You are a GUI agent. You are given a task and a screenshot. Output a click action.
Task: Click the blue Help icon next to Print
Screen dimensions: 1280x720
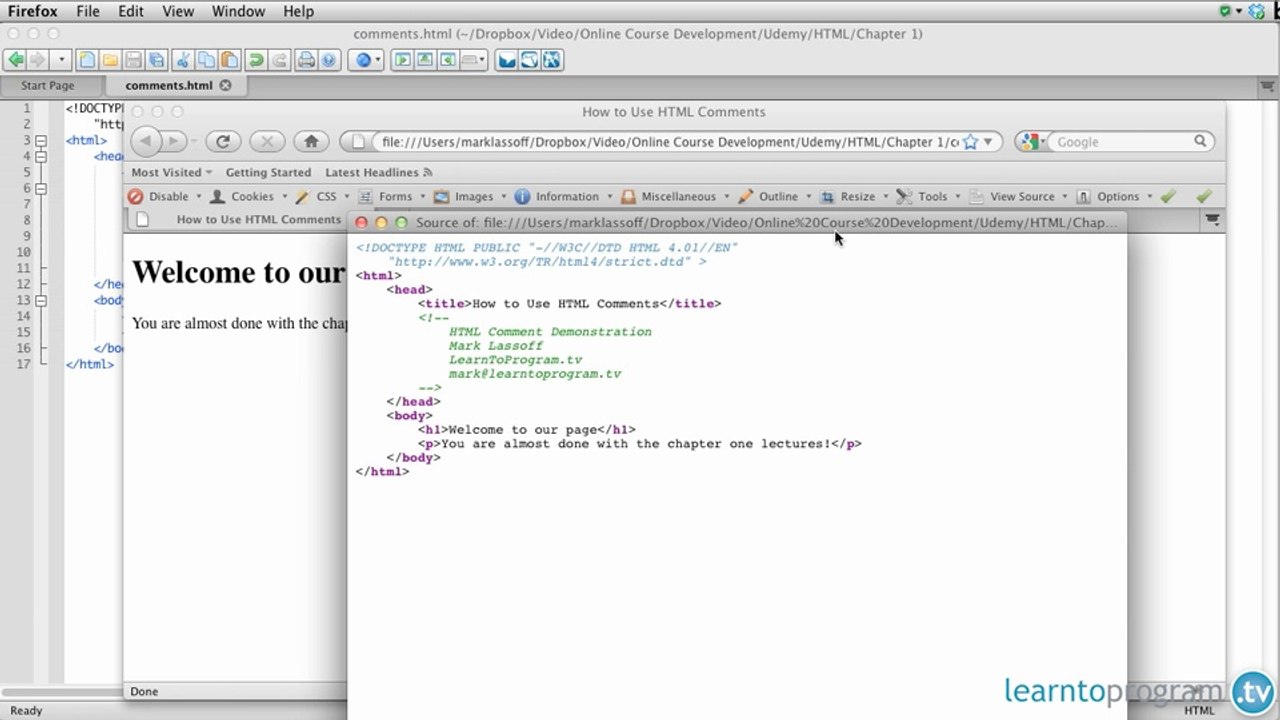pos(329,60)
